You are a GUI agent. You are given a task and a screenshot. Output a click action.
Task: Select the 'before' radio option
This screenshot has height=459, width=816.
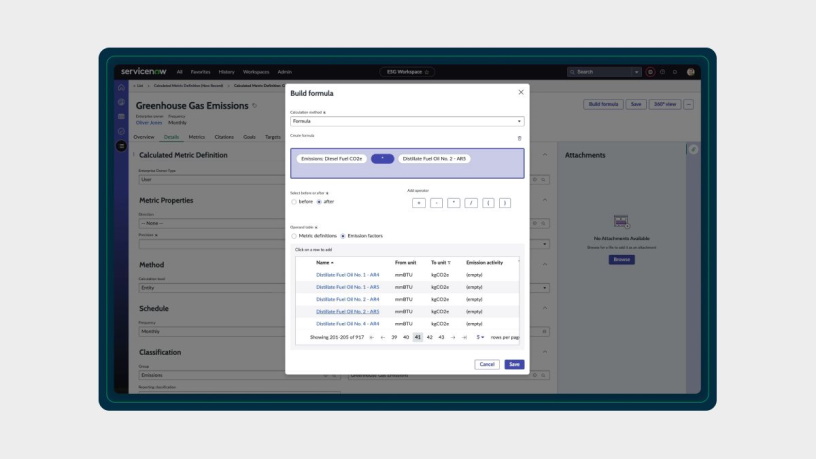tap(294, 202)
